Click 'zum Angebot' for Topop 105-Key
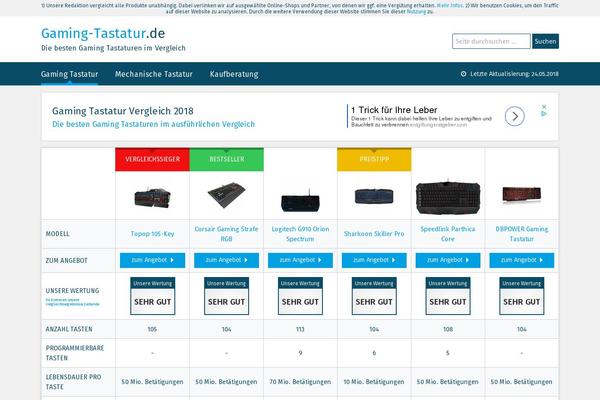The height and width of the screenshot is (400, 600). pos(152,260)
